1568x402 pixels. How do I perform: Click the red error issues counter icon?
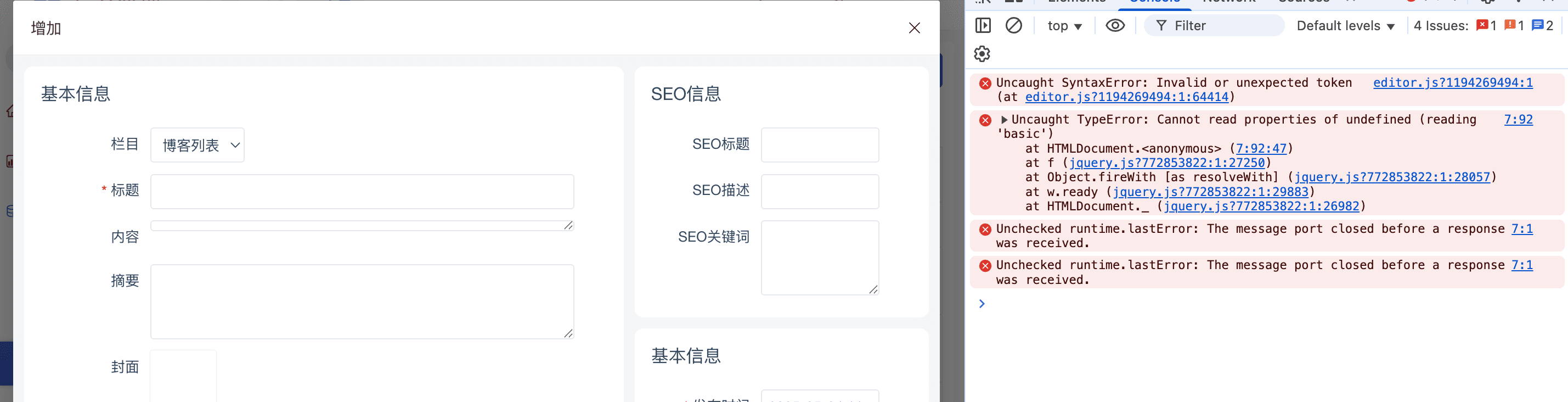point(1482,26)
